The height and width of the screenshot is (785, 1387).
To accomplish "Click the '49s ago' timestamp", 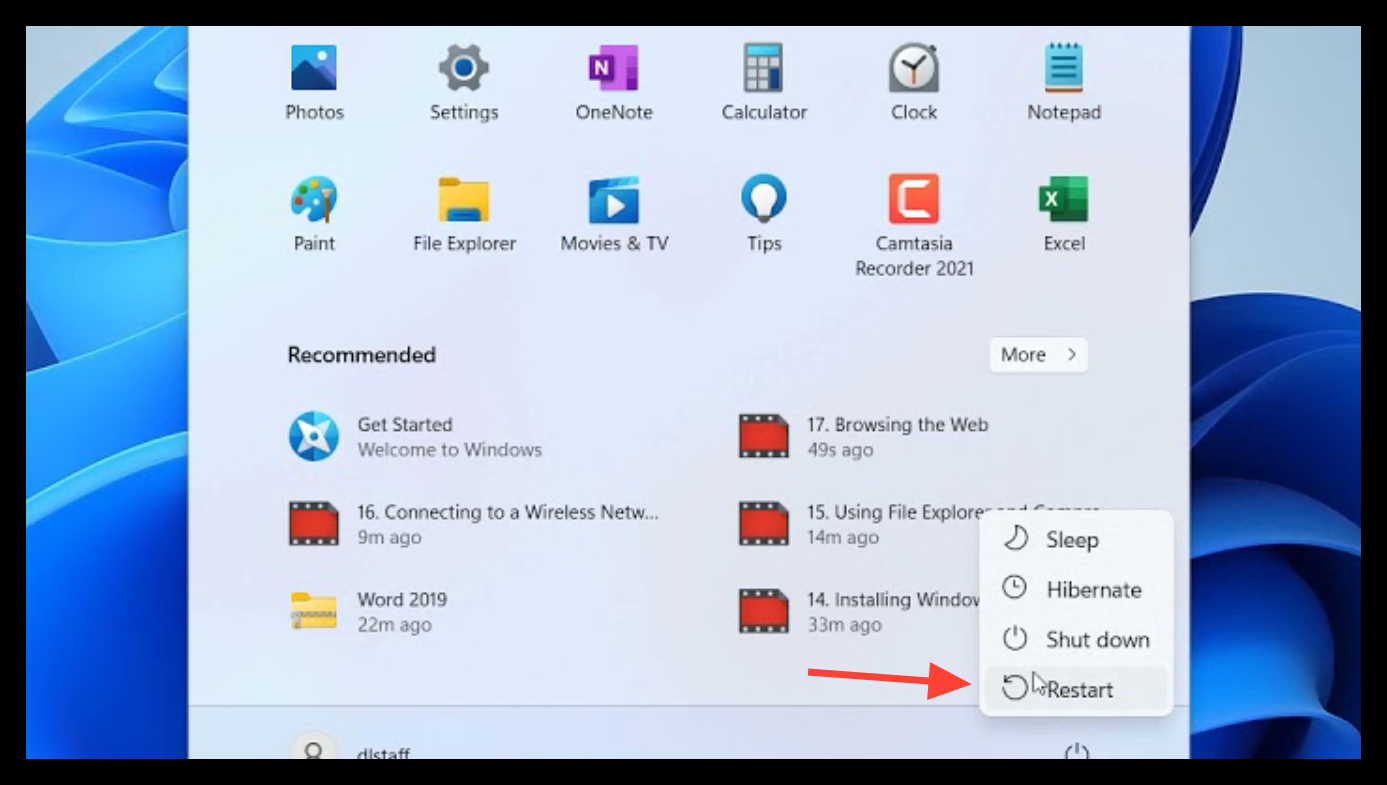I will point(840,450).
